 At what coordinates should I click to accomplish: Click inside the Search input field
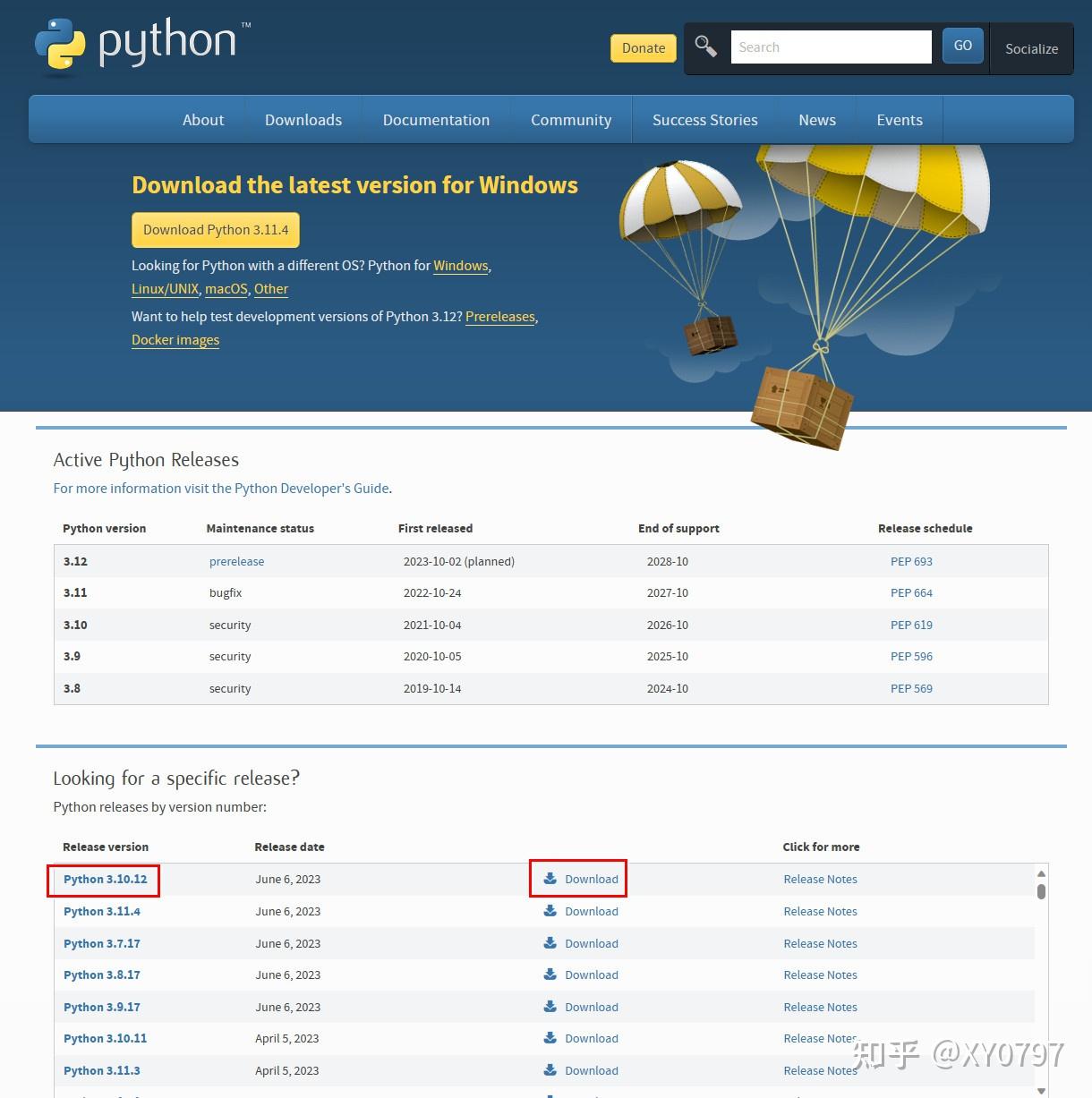point(831,46)
